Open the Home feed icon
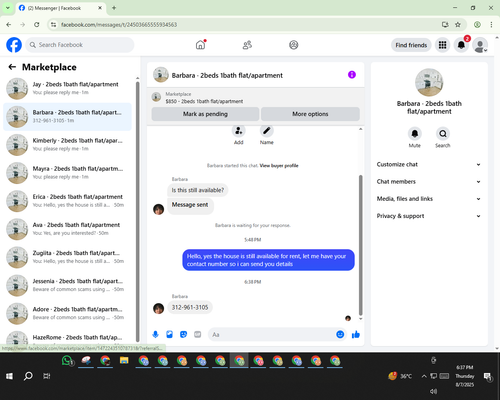500x400 pixels. click(200, 45)
